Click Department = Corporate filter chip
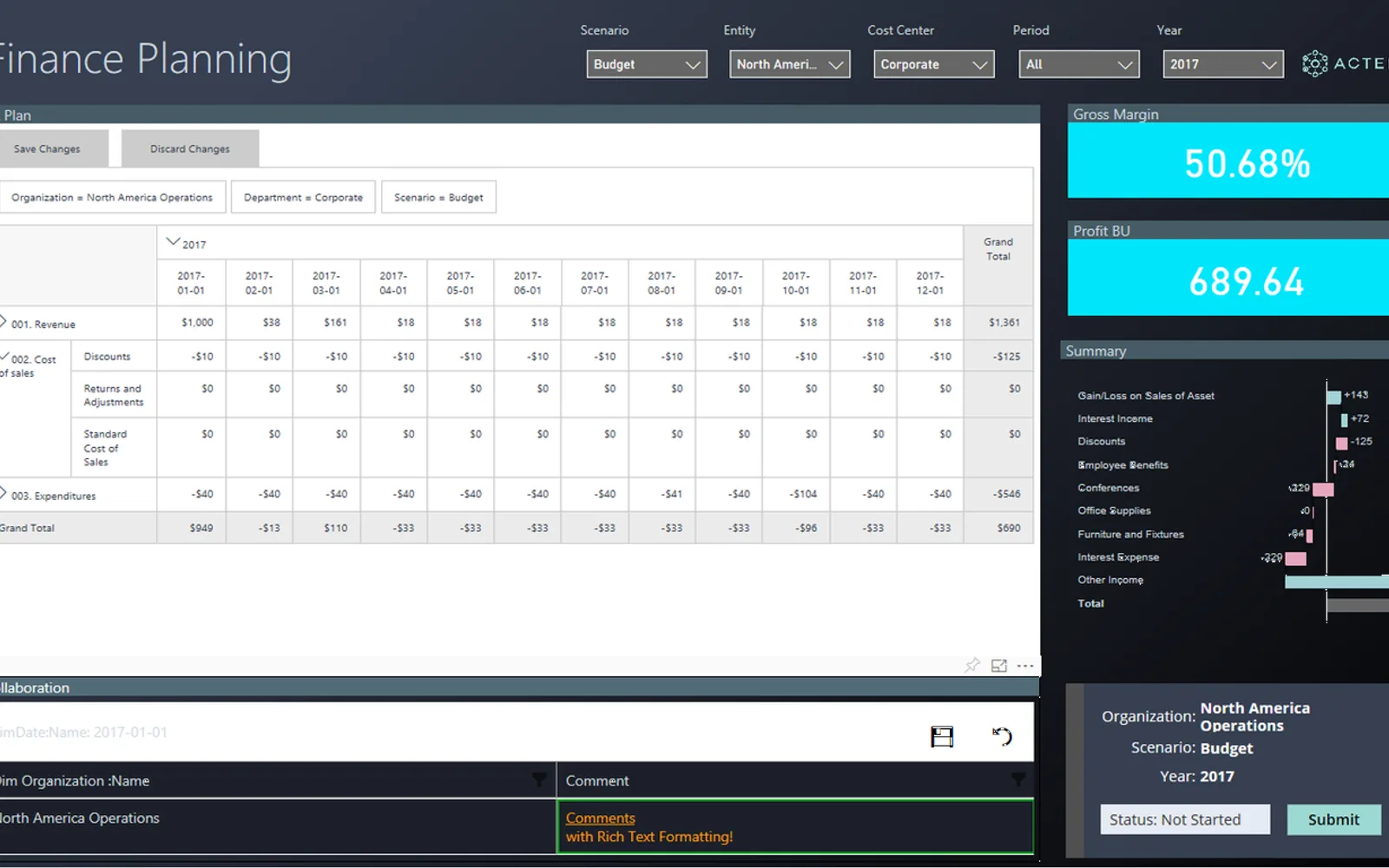 pyautogui.click(x=303, y=197)
